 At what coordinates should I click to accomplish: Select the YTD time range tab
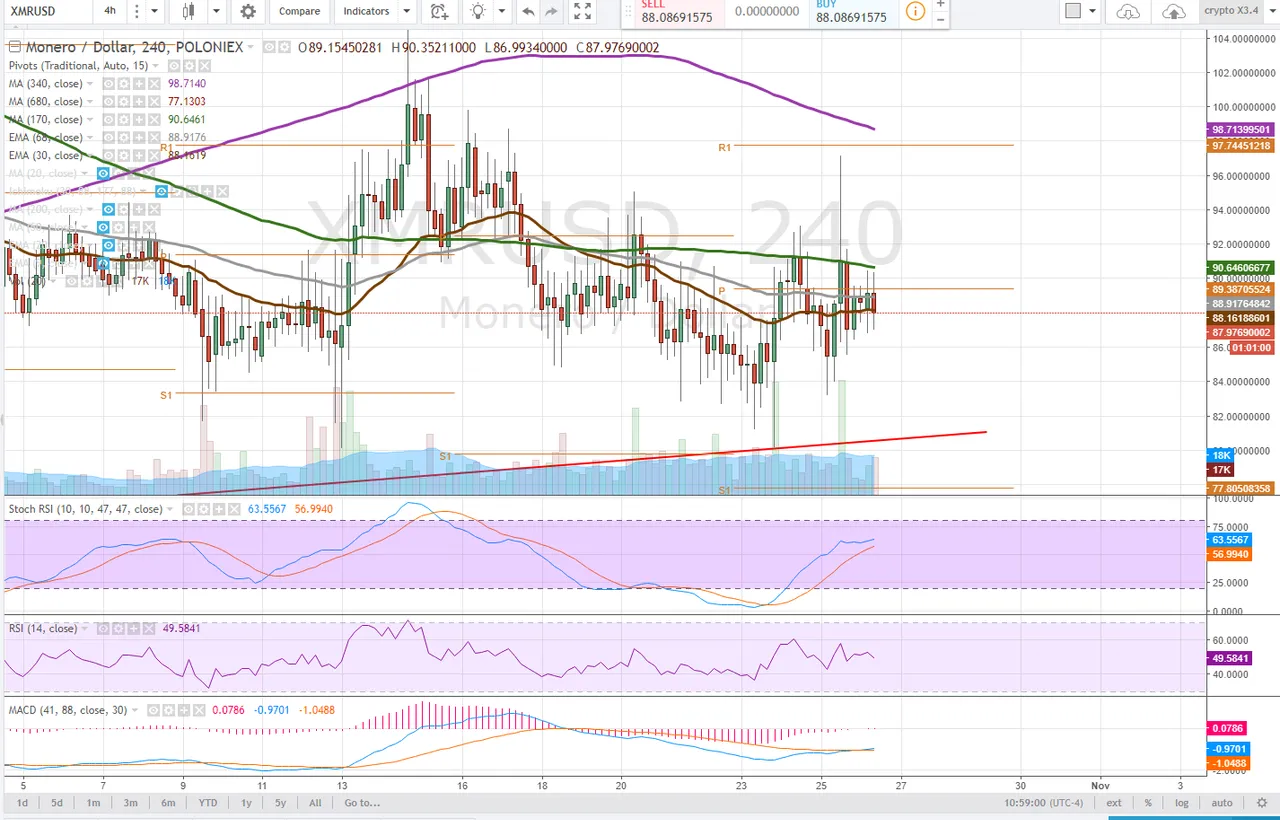[x=208, y=802]
